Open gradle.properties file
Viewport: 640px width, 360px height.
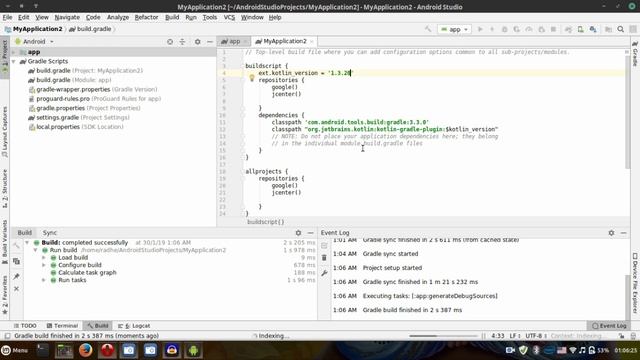[84, 108]
